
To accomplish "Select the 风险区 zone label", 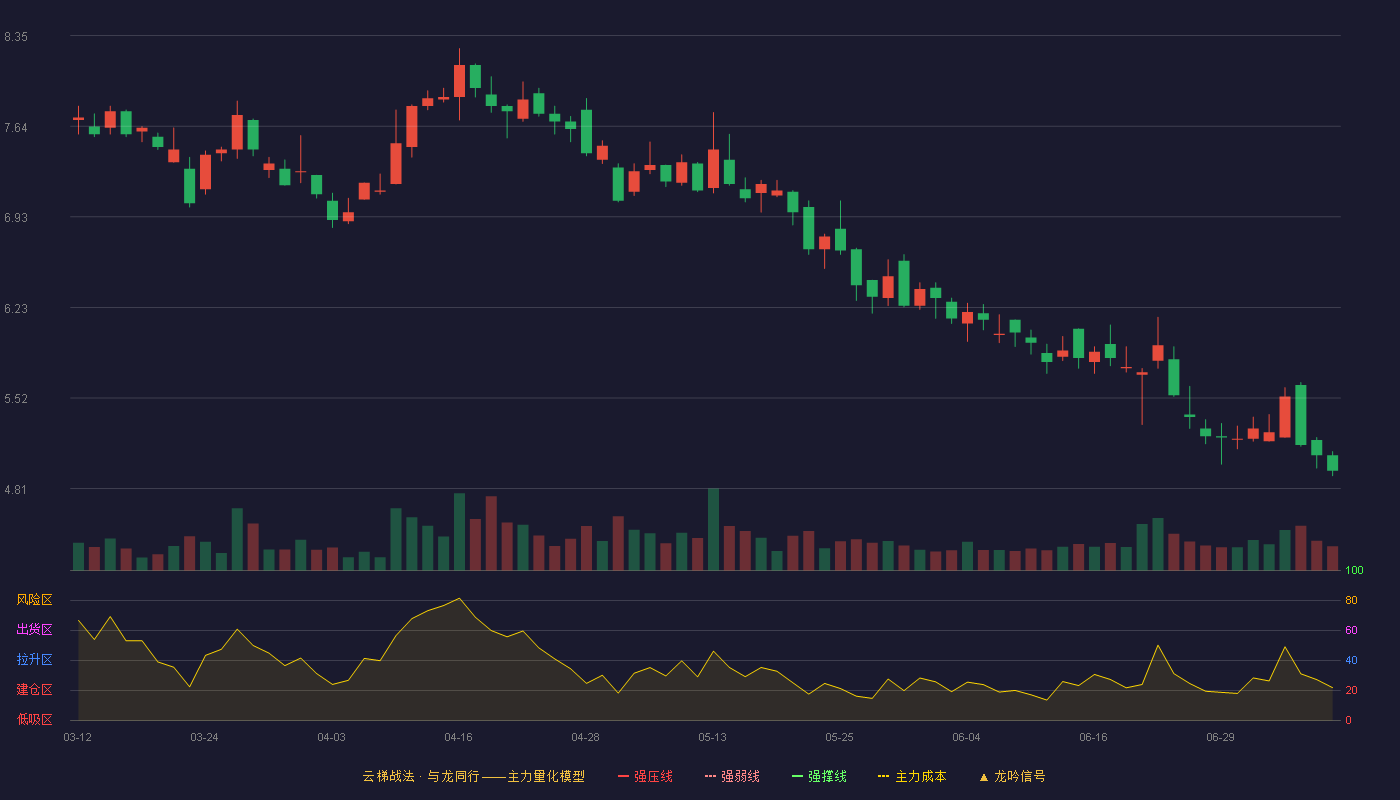I will [x=34, y=600].
